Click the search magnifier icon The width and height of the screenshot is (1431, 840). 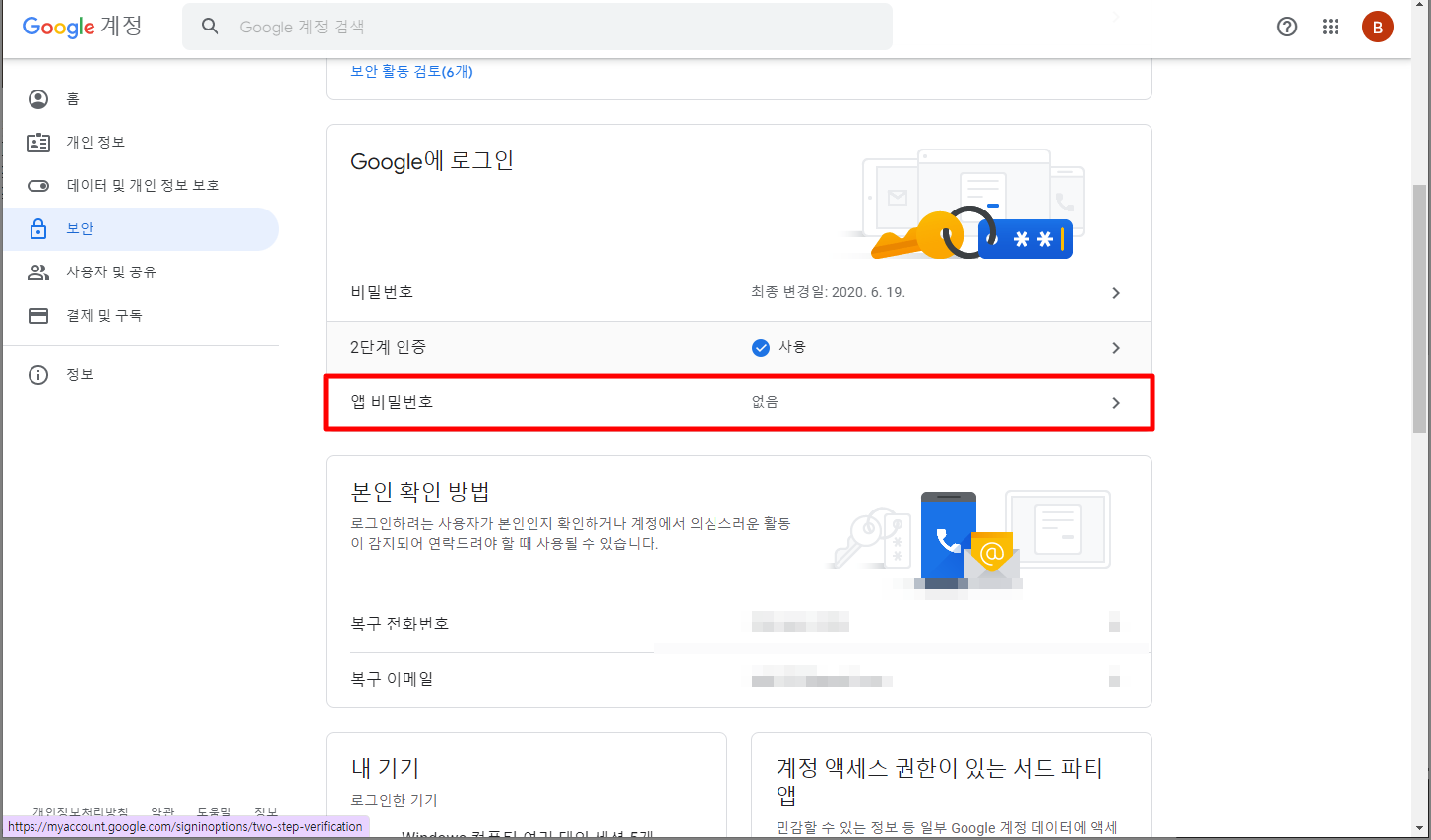(210, 27)
